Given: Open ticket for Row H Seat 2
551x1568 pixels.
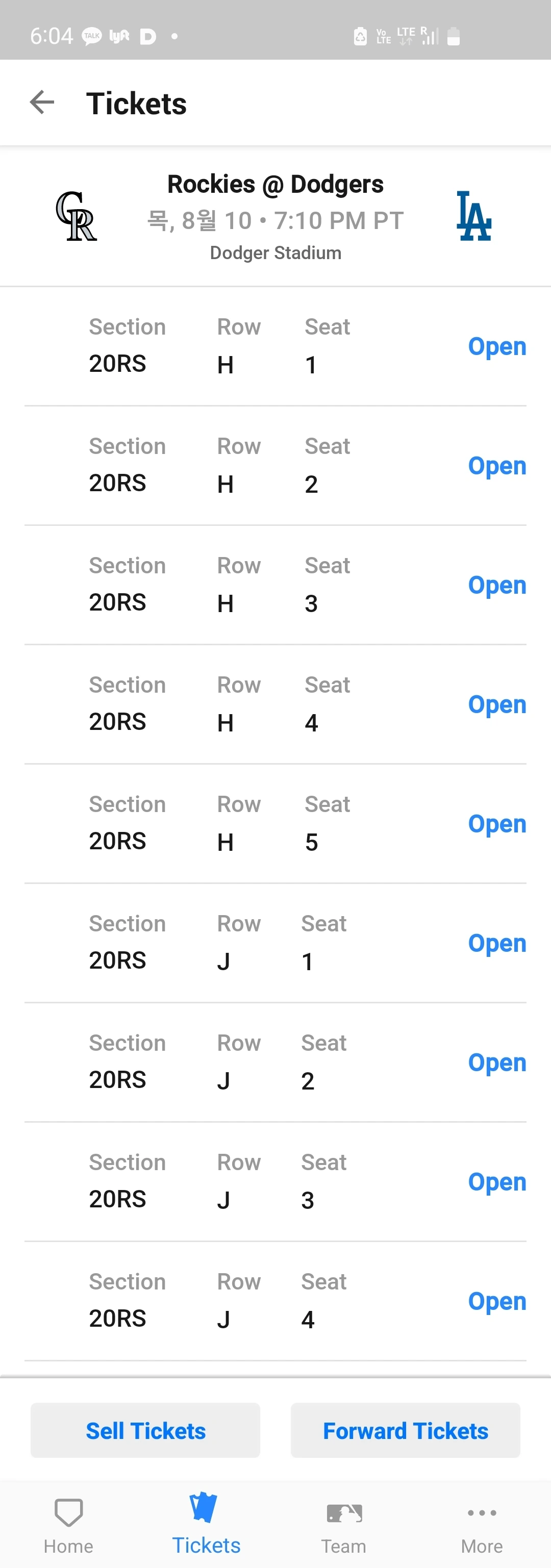Looking at the screenshot, I should (497, 466).
